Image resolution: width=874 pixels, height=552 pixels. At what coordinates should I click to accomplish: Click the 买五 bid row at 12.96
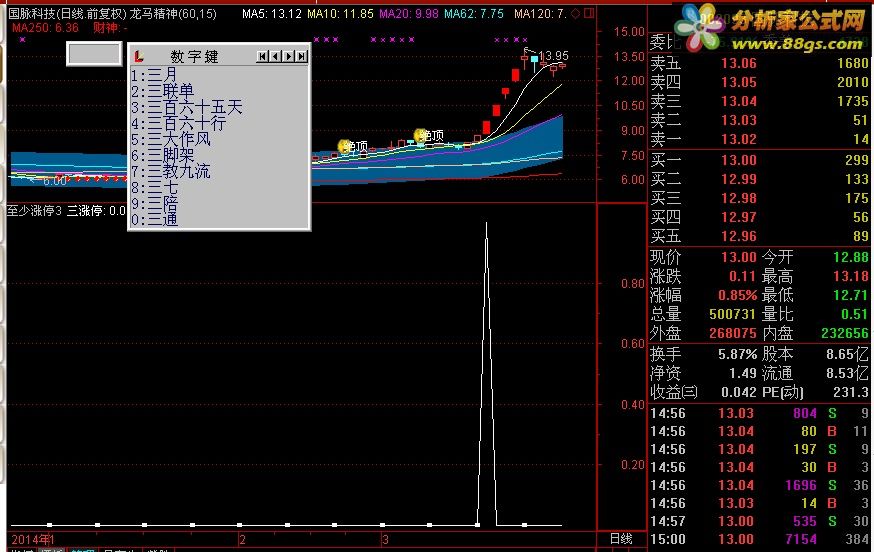[760, 236]
